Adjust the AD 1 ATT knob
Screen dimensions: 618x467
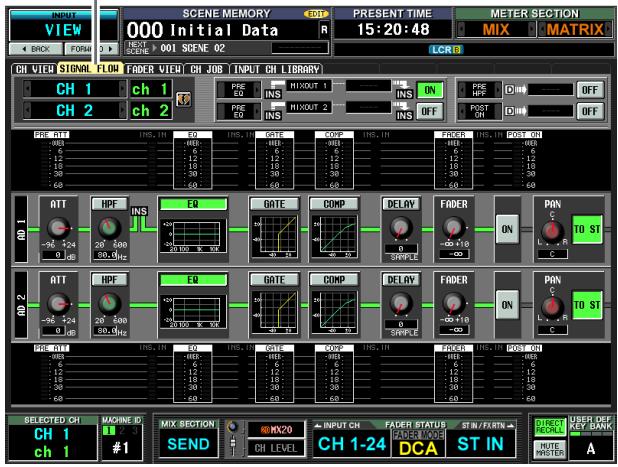coord(58,228)
